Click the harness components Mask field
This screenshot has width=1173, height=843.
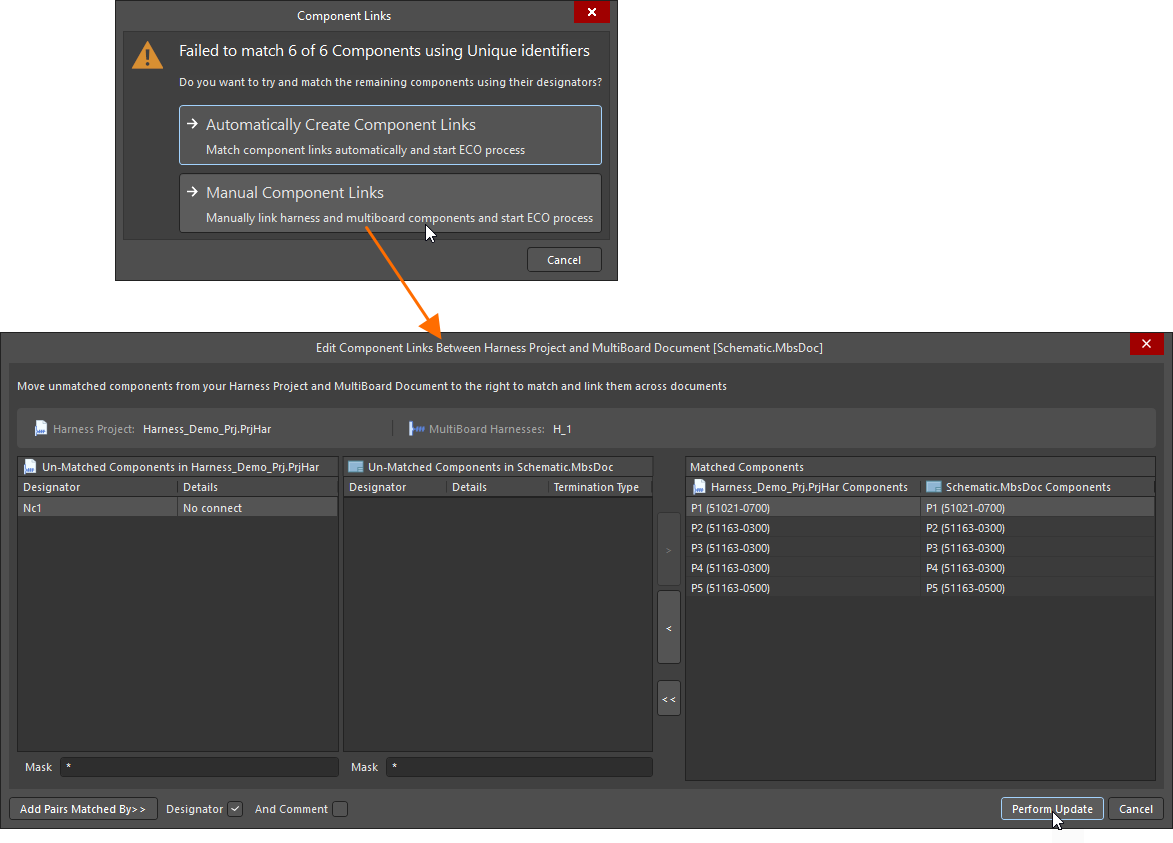click(x=199, y=767)
